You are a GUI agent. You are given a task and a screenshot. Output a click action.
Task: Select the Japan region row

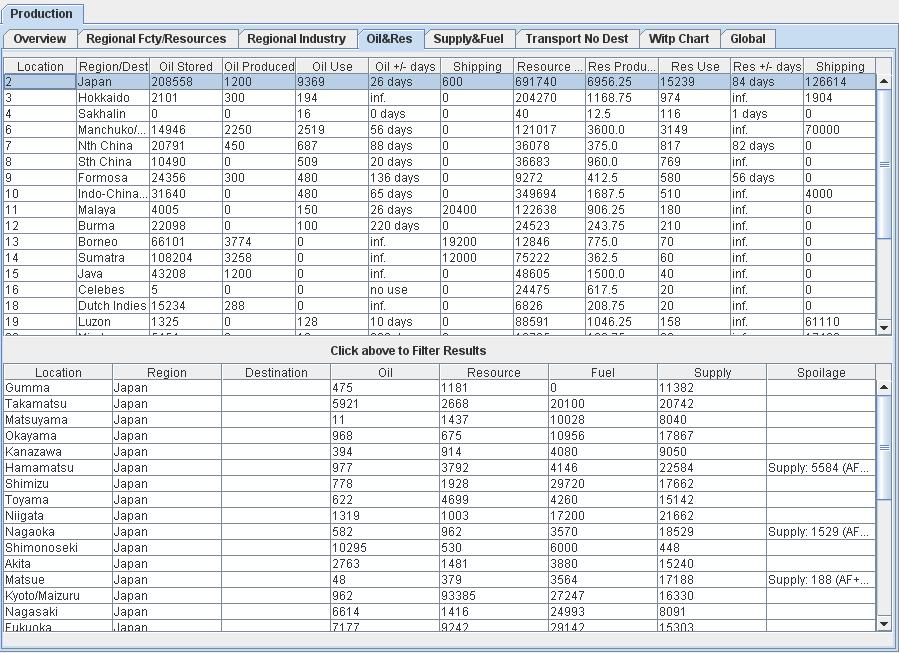(440, 82)
